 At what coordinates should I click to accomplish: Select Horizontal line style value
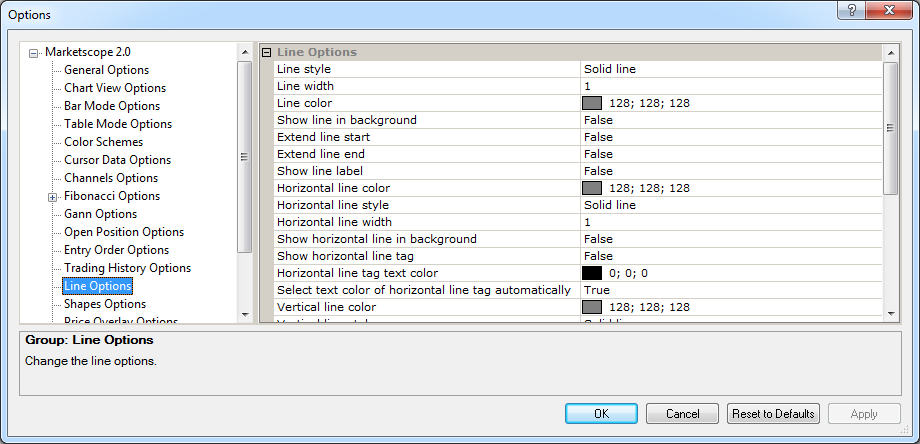[x=731, y=205]
